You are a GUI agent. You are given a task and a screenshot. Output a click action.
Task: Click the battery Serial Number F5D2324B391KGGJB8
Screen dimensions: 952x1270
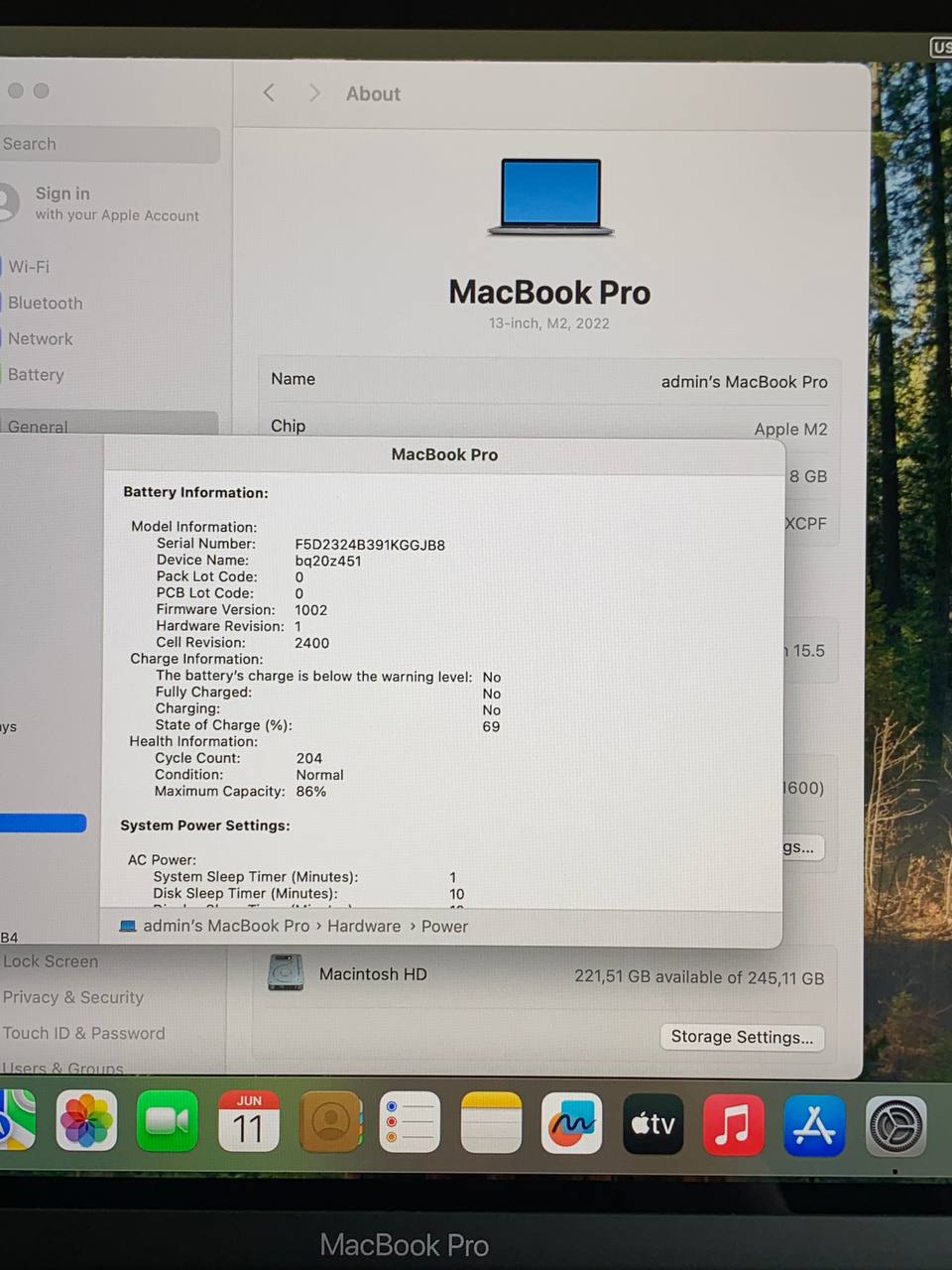click(370, 545)
